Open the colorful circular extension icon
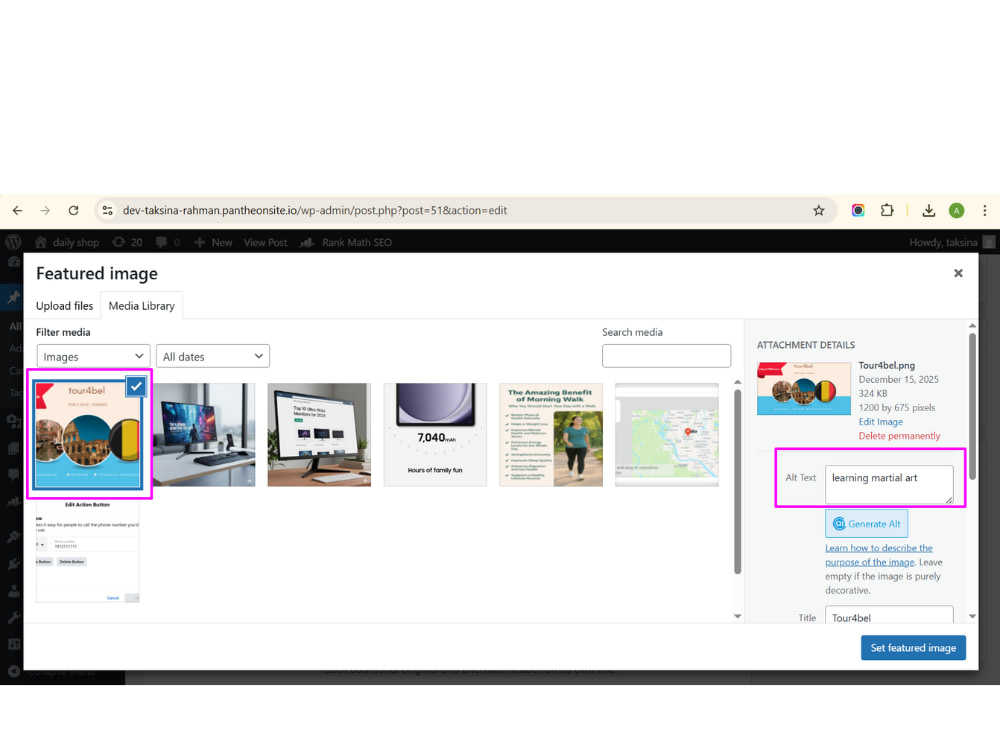 (858, 210)
